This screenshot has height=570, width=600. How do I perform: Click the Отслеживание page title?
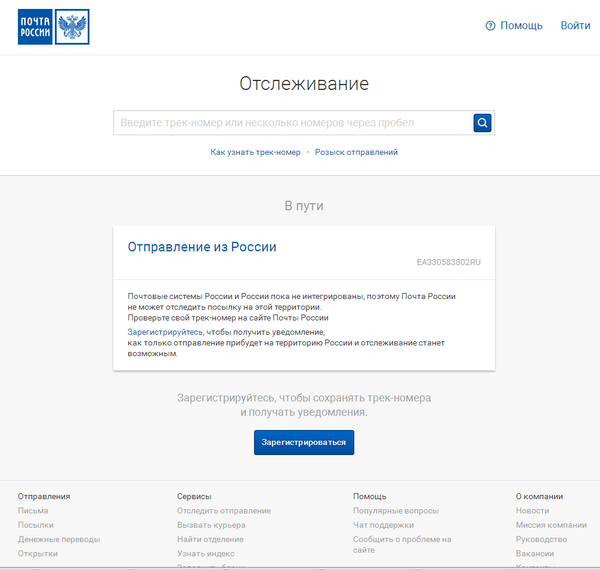click(304, 83)
